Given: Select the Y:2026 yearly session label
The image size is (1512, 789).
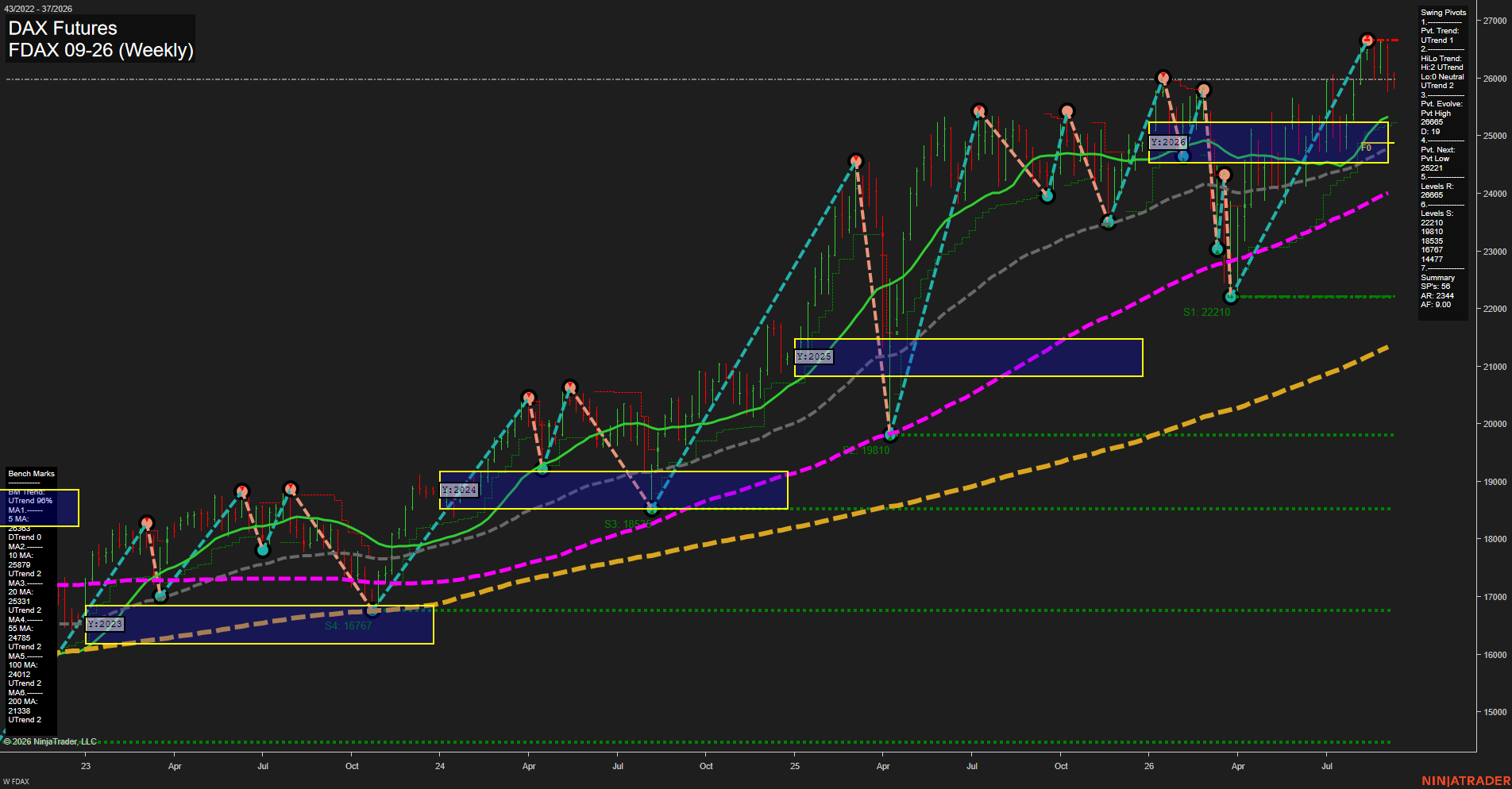Looking at the screenshot, I should tap(1168, 142).
